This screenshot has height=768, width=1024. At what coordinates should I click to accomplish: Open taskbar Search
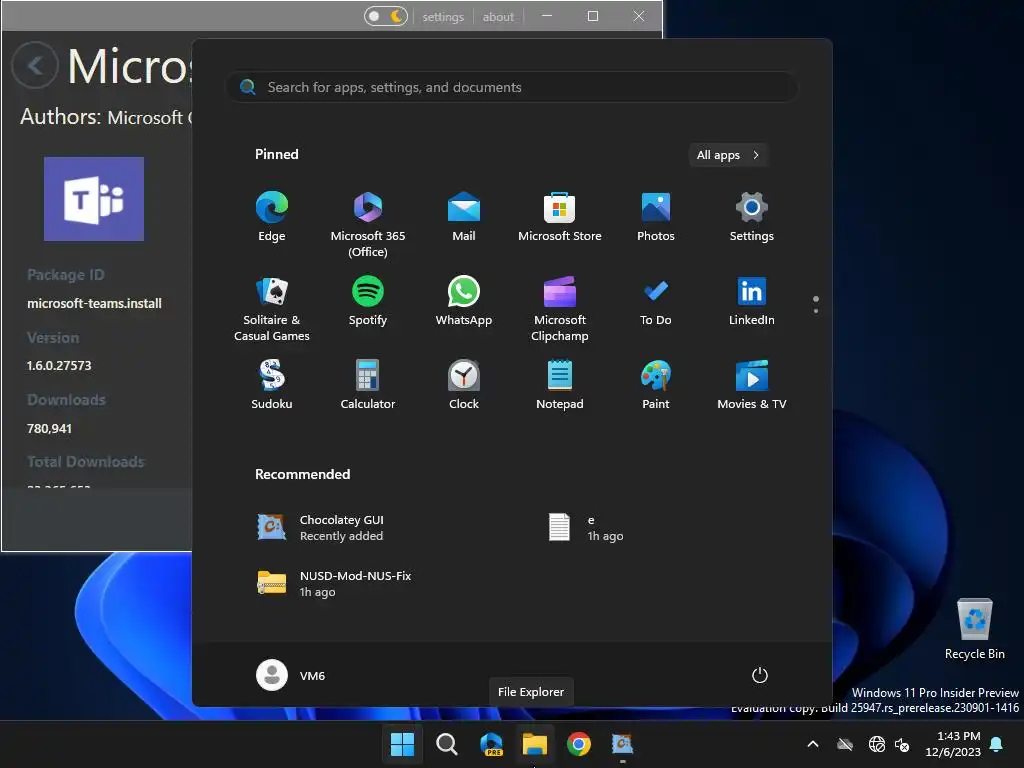pos(447,744)
